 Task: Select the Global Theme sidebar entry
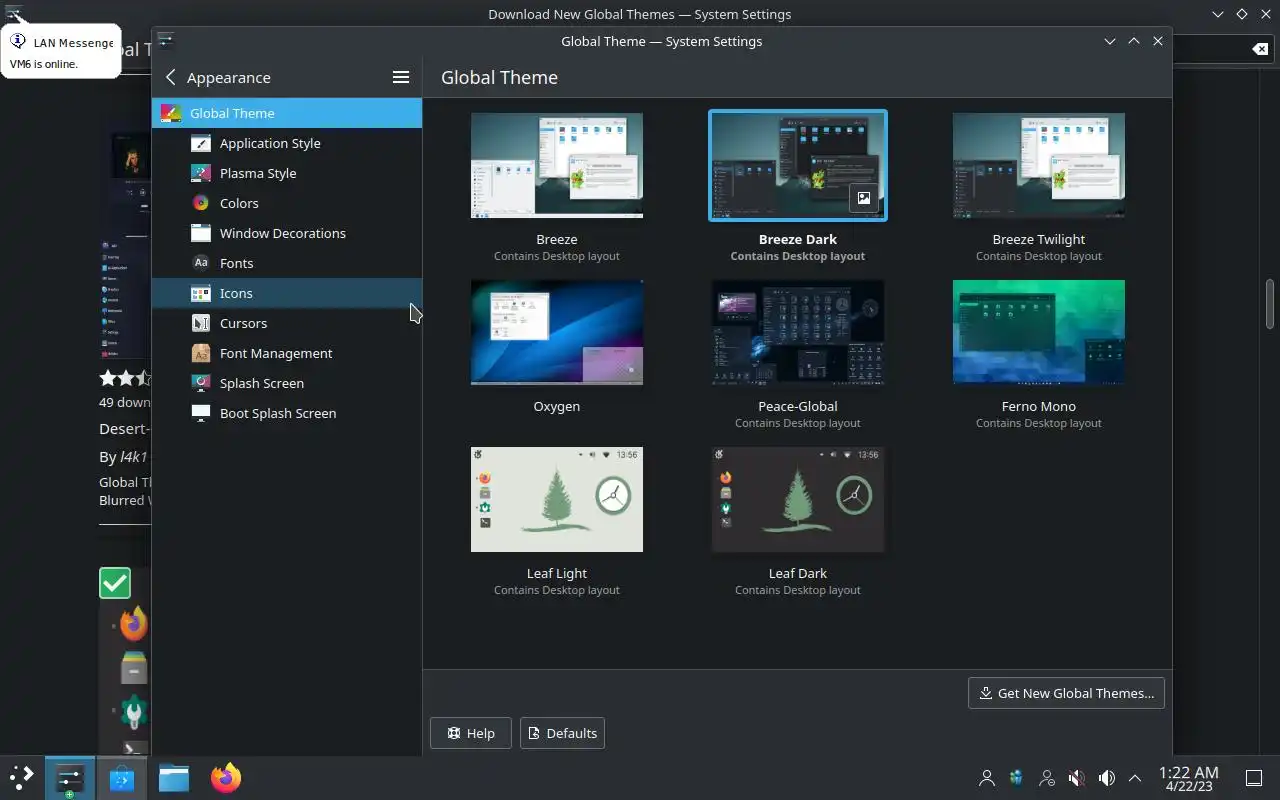tap(286, 113)
